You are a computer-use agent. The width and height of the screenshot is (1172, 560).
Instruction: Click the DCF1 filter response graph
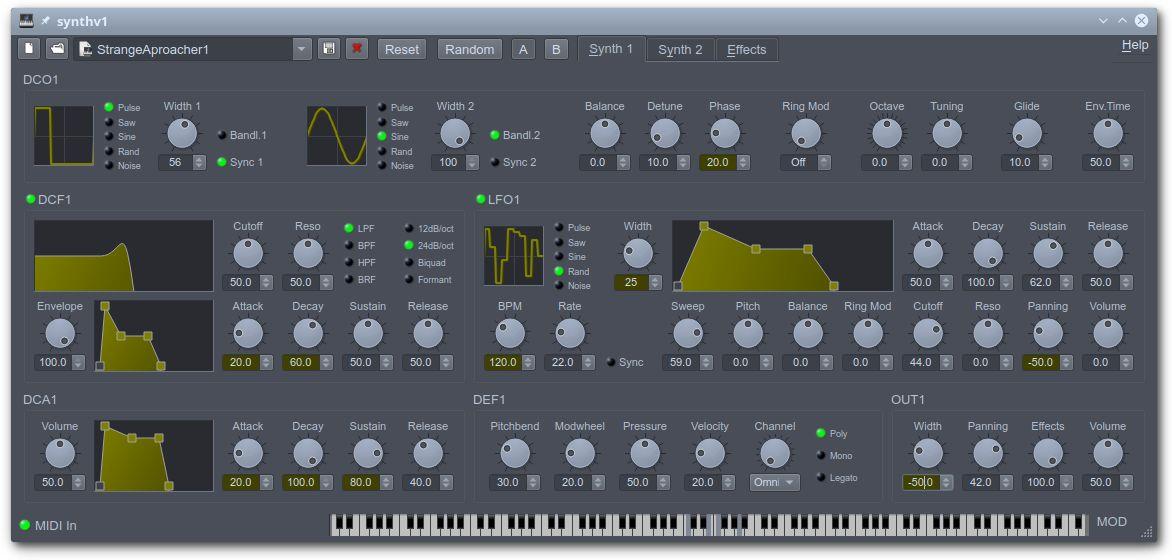coord(123,256)
